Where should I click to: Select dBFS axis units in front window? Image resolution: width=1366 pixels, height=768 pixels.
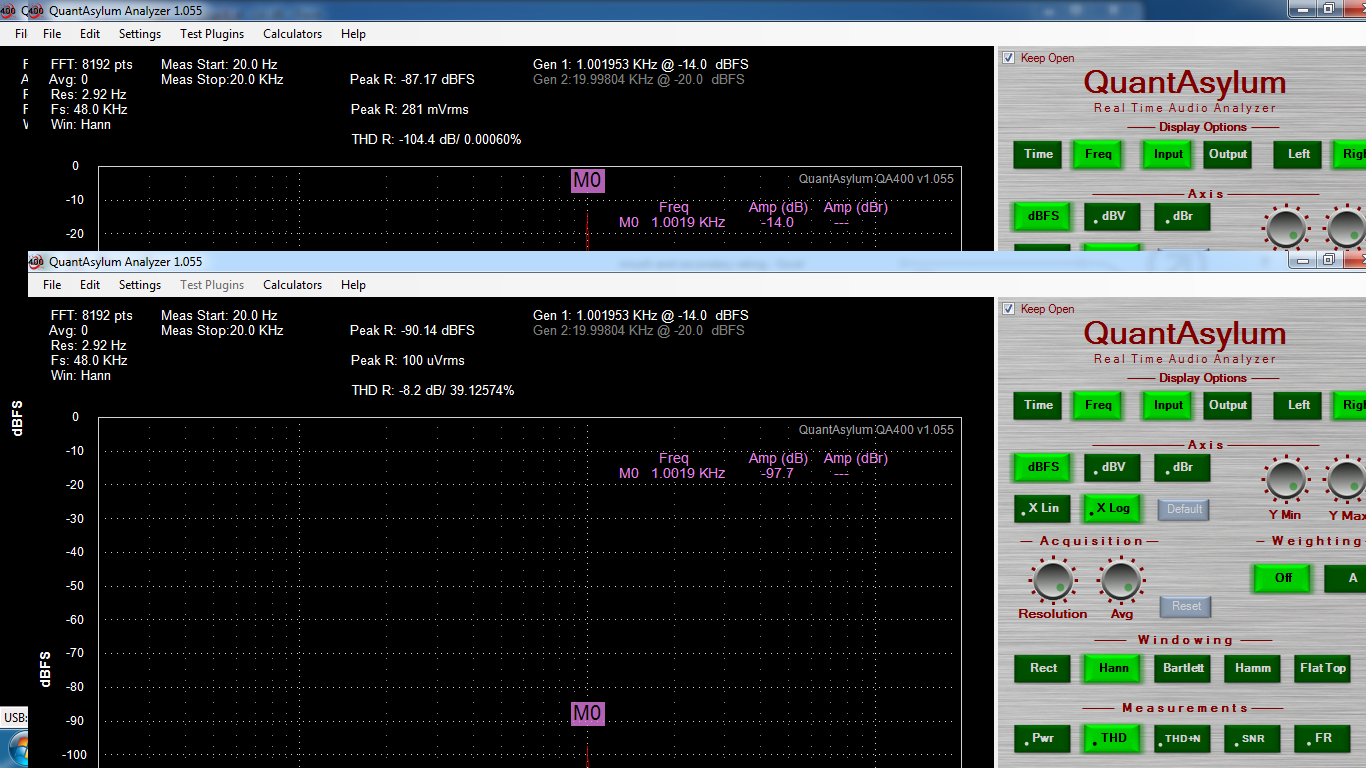pos(1043,467)
